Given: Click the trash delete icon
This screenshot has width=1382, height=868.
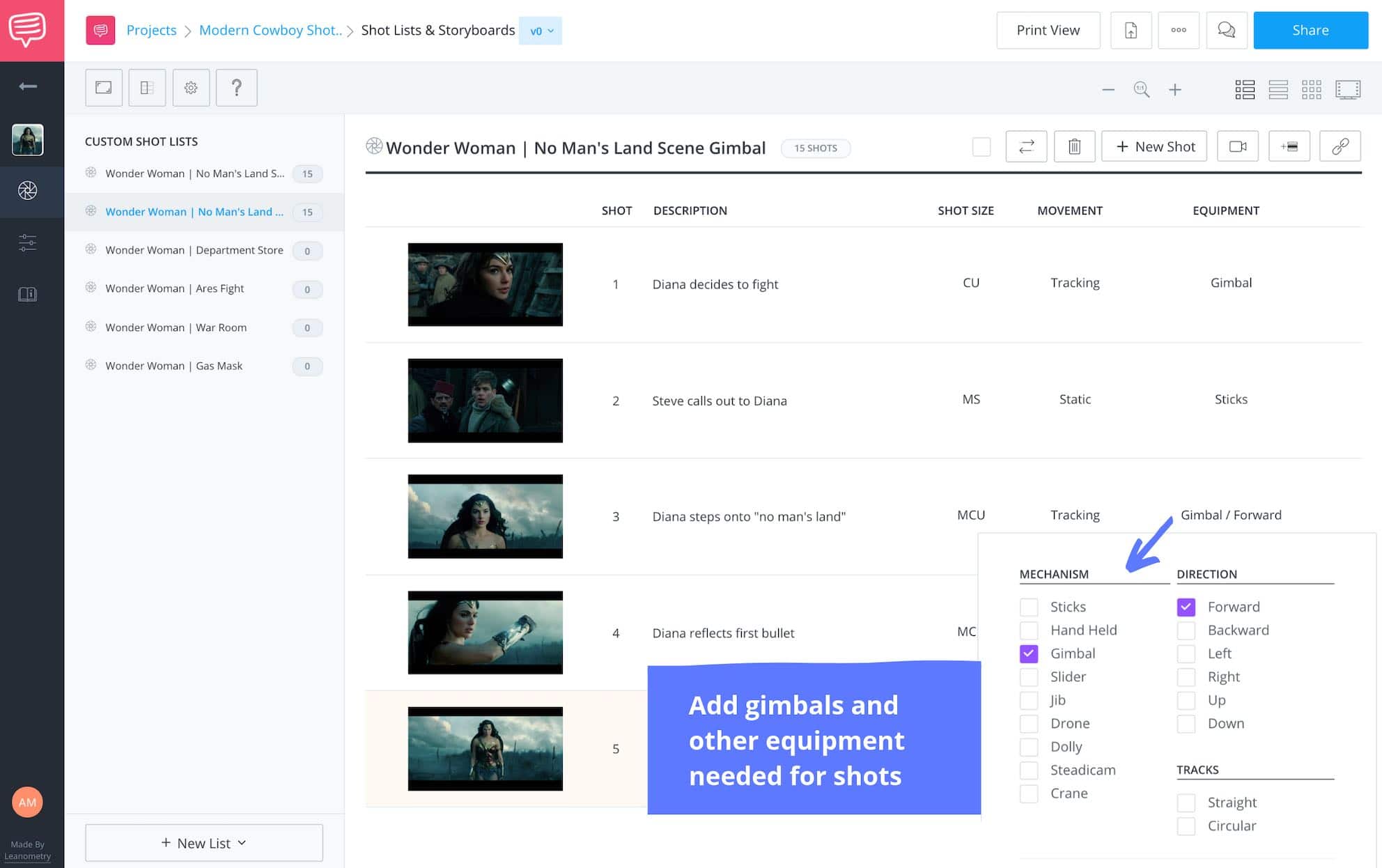Looking at the screenshot, I should pos(1075,146).
